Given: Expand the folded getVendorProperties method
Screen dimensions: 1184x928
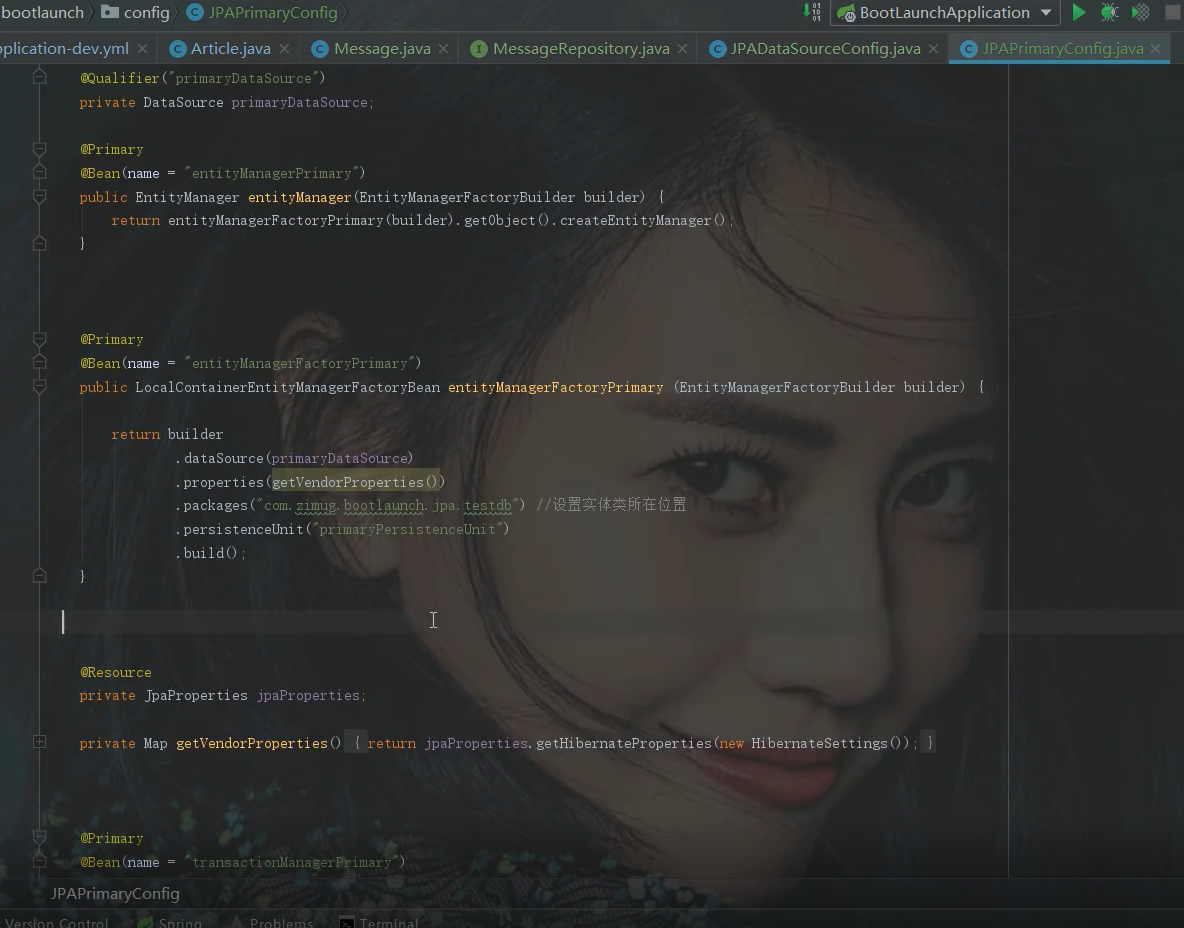Looking at the screenshot, I should tap(40, 742).
